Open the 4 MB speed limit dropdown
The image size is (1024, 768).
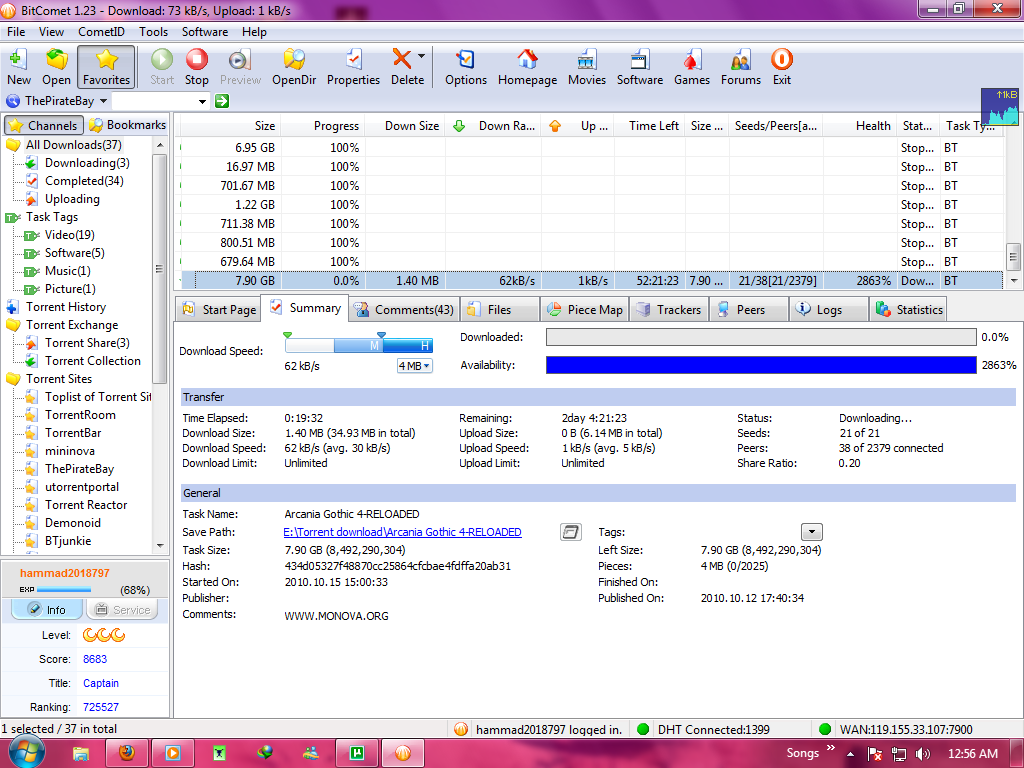coord(415,366)
